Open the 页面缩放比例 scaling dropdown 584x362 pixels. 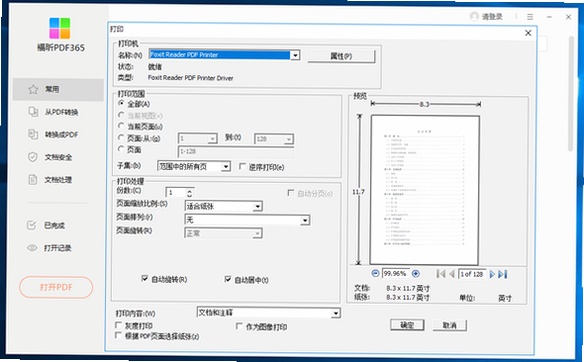tap(257, 206)
